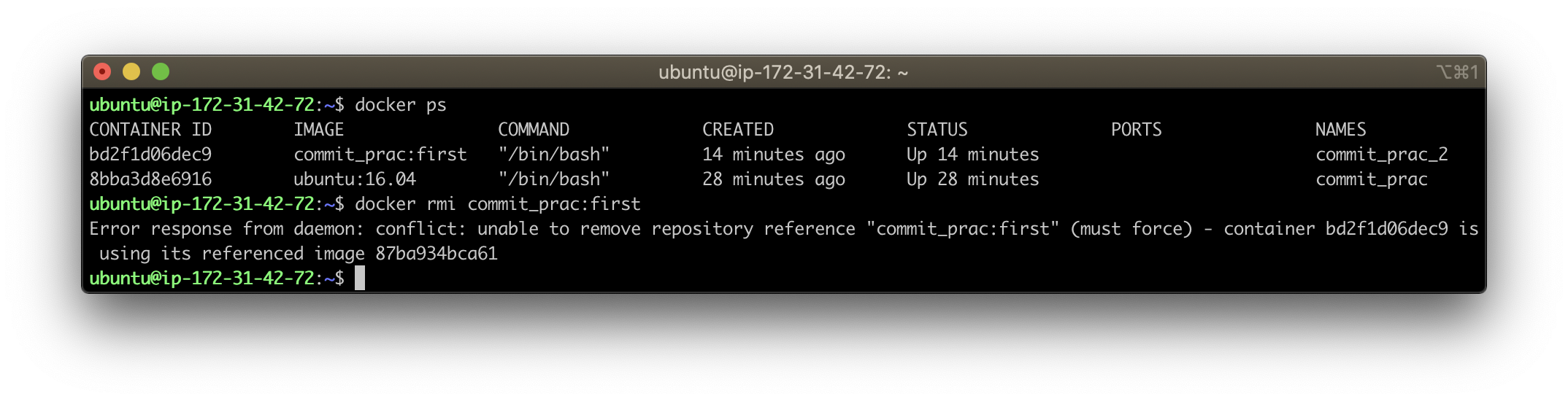Click '28 minutes ago' created value

[x=774, y=179]
